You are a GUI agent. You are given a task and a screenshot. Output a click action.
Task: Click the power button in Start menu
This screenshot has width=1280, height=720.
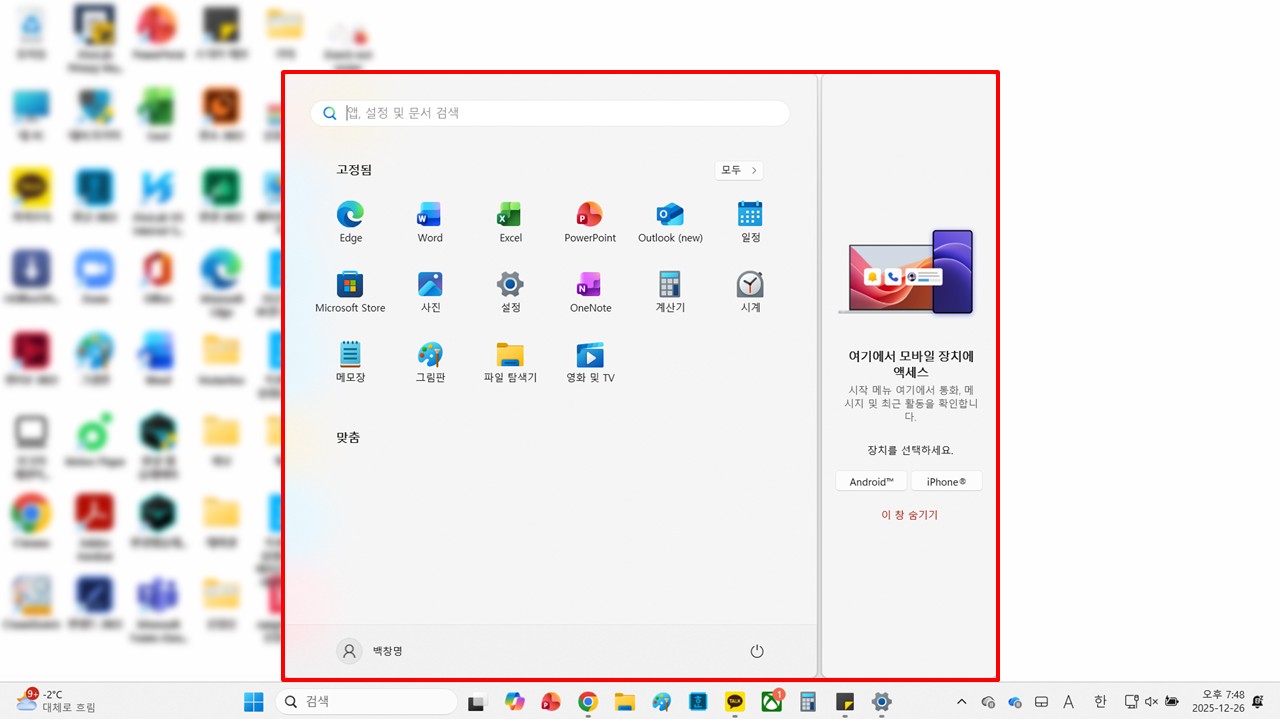pos(757,651)
